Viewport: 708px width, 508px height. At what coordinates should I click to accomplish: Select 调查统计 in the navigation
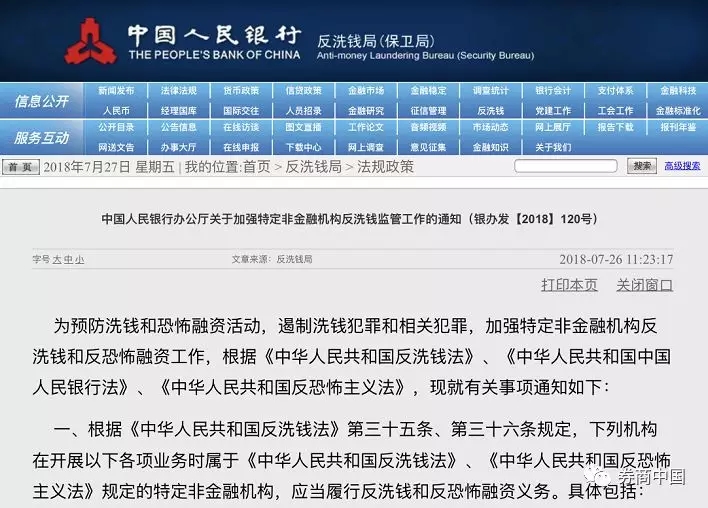tap(490, 91)
